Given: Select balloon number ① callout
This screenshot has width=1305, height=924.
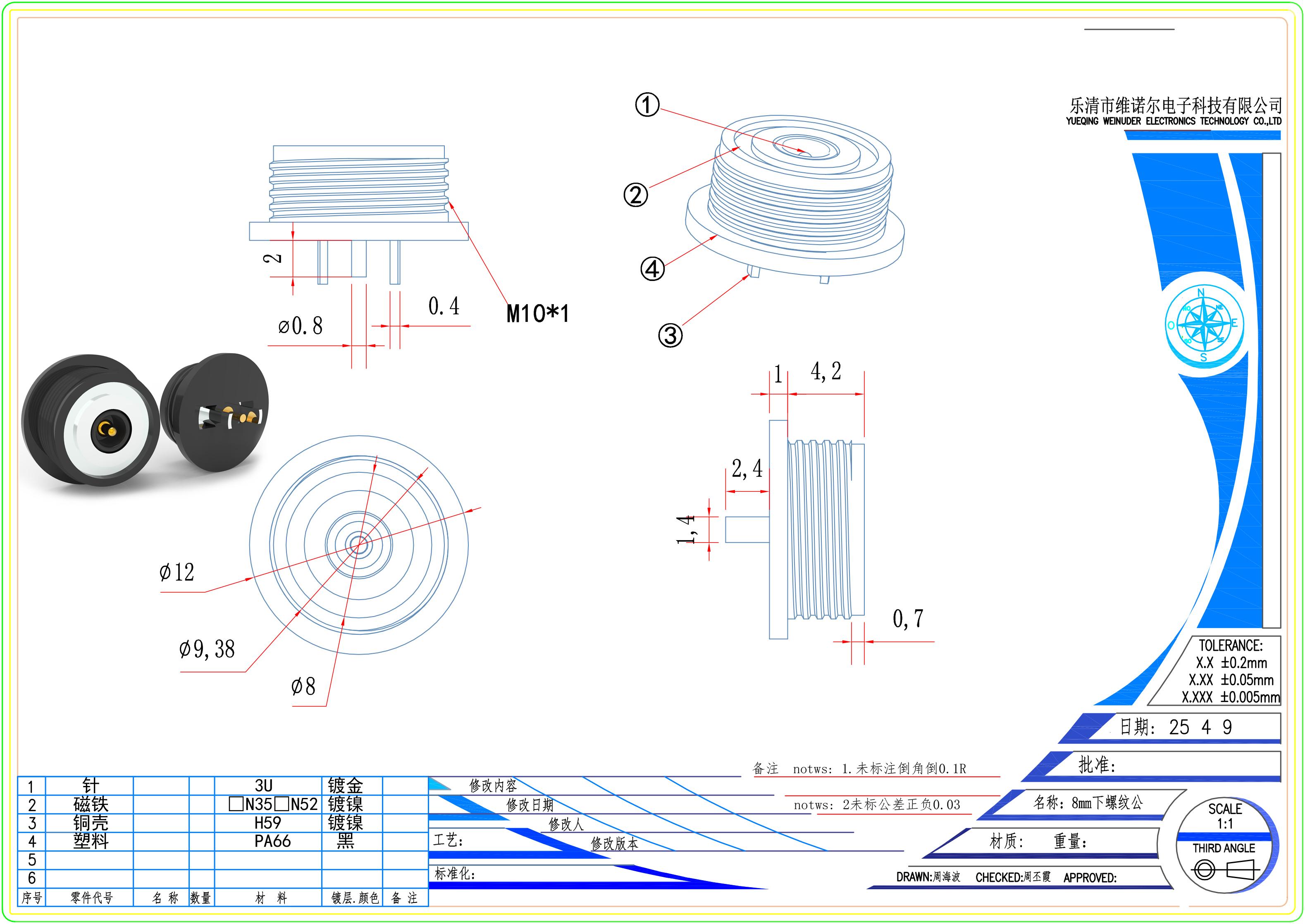Looking at the screenshot, I should pyautogui.click(x=647, y=105).
